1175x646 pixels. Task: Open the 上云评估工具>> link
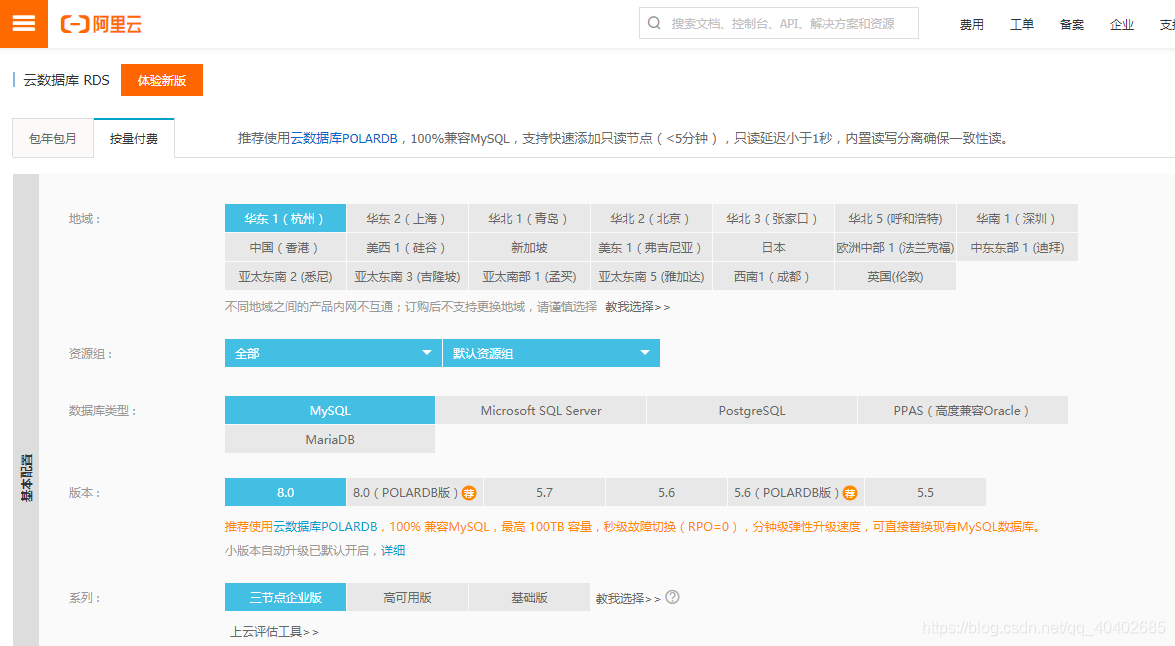pos(274,632)
